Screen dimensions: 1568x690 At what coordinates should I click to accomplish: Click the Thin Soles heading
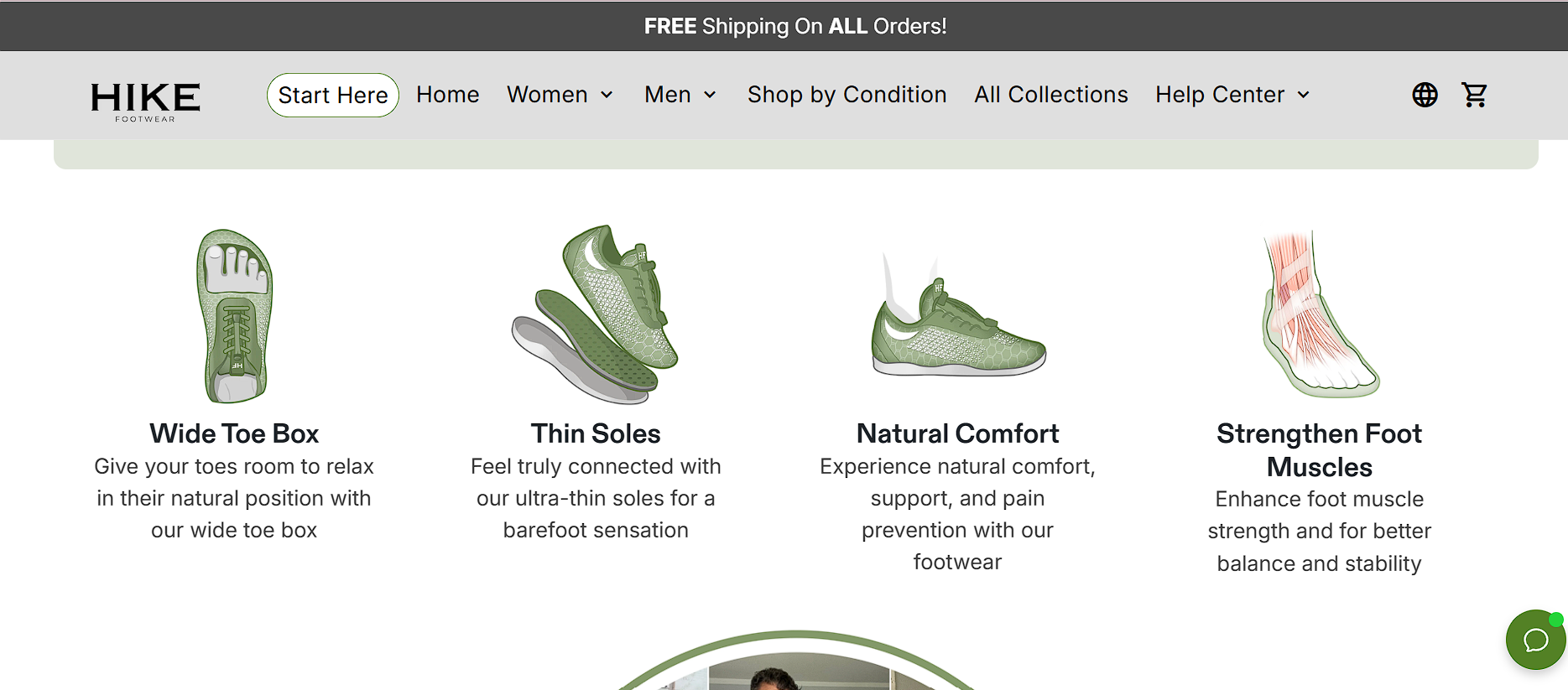596,433
